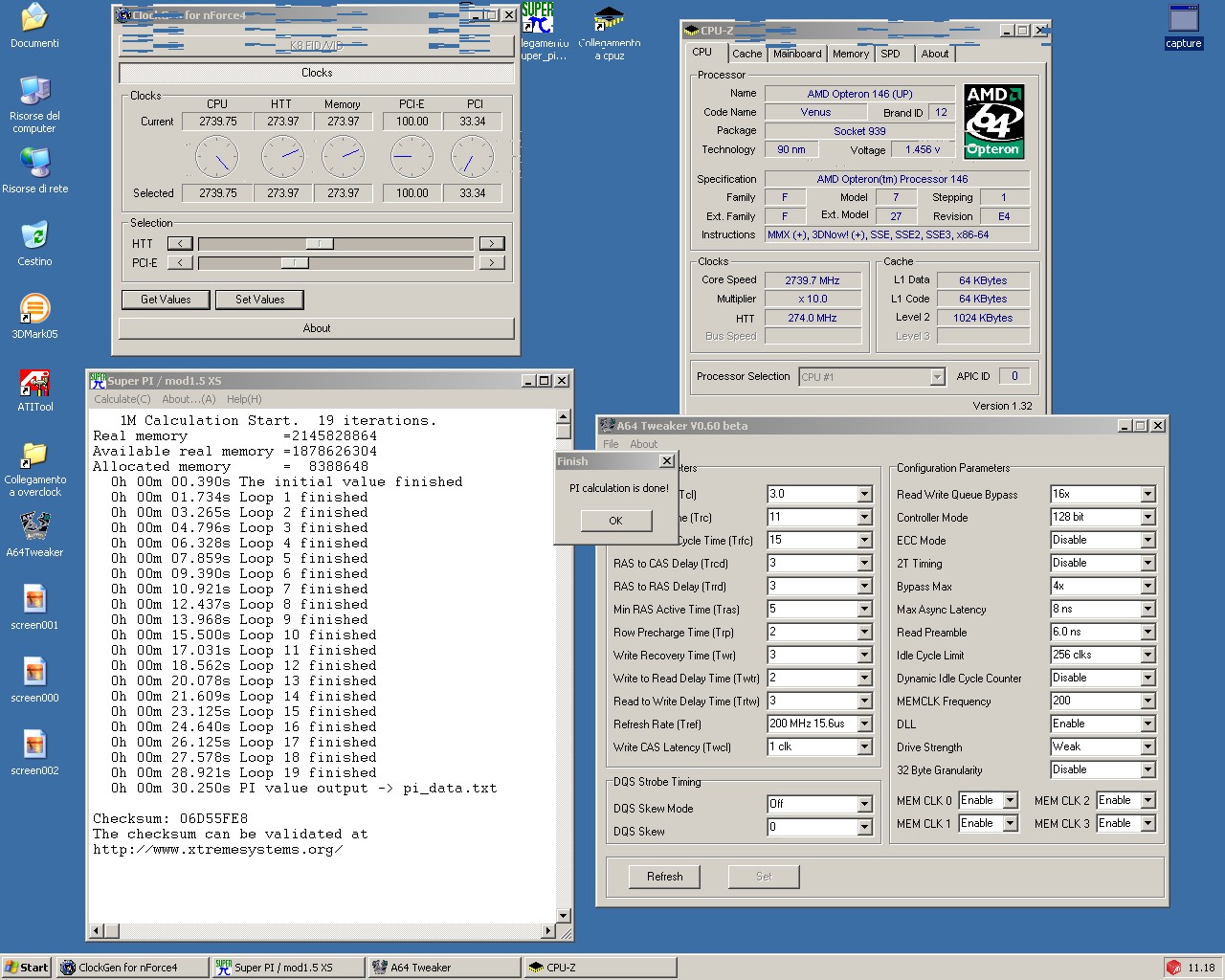Expand the Processor Selection CPU #1 dropdown
The width and height of the screenshot is (1225, 980).
[x=937, y=377]
